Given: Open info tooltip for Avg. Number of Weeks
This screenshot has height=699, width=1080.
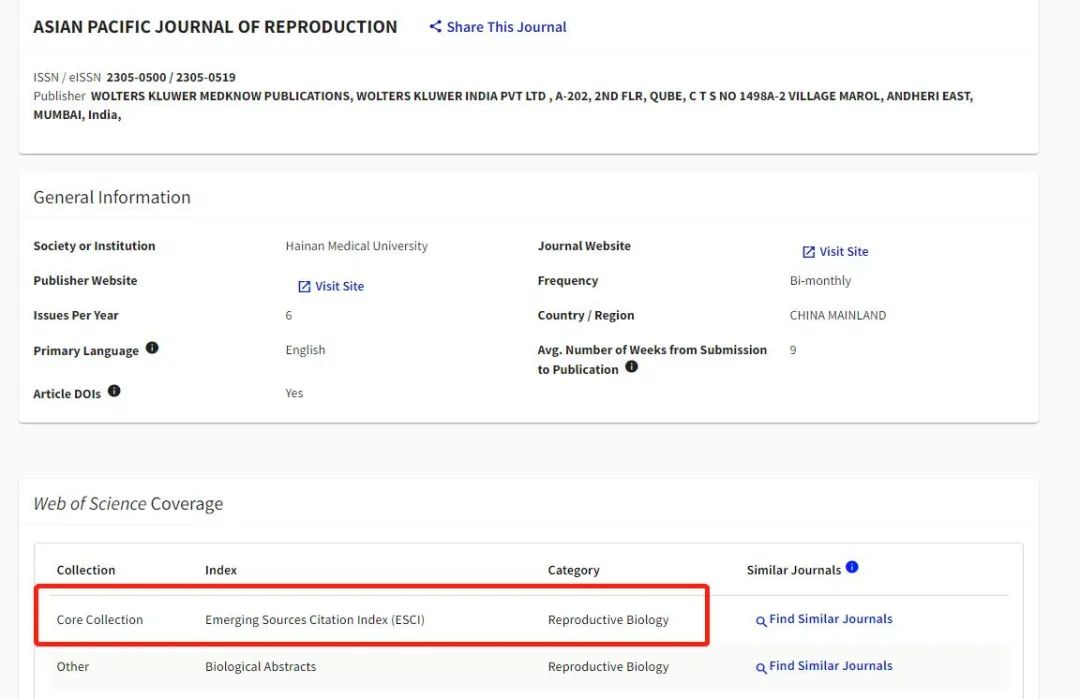Looking at the screenshot, I should [x=631, y=367].
